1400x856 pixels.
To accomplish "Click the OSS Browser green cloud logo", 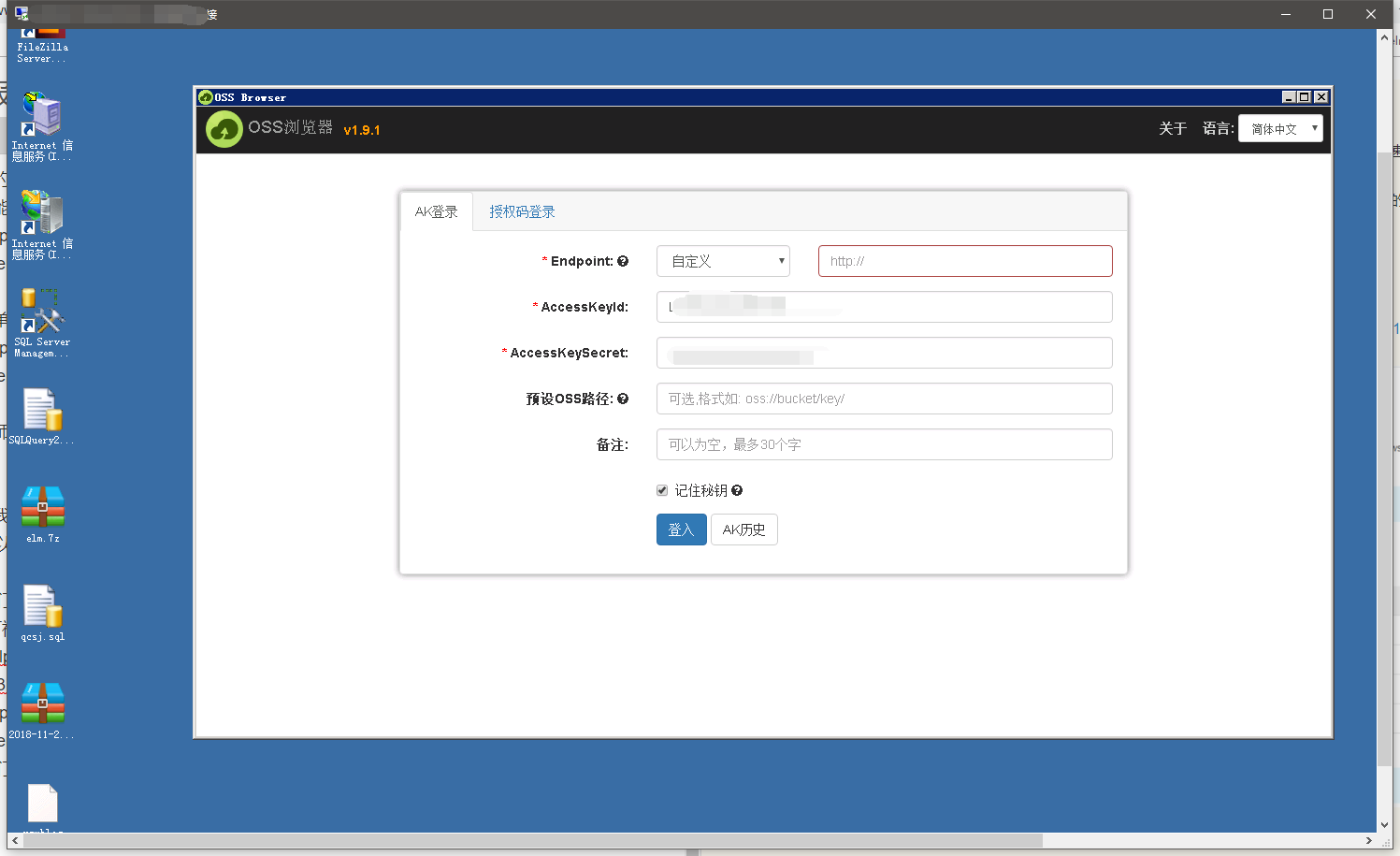I will pos(224,129).
